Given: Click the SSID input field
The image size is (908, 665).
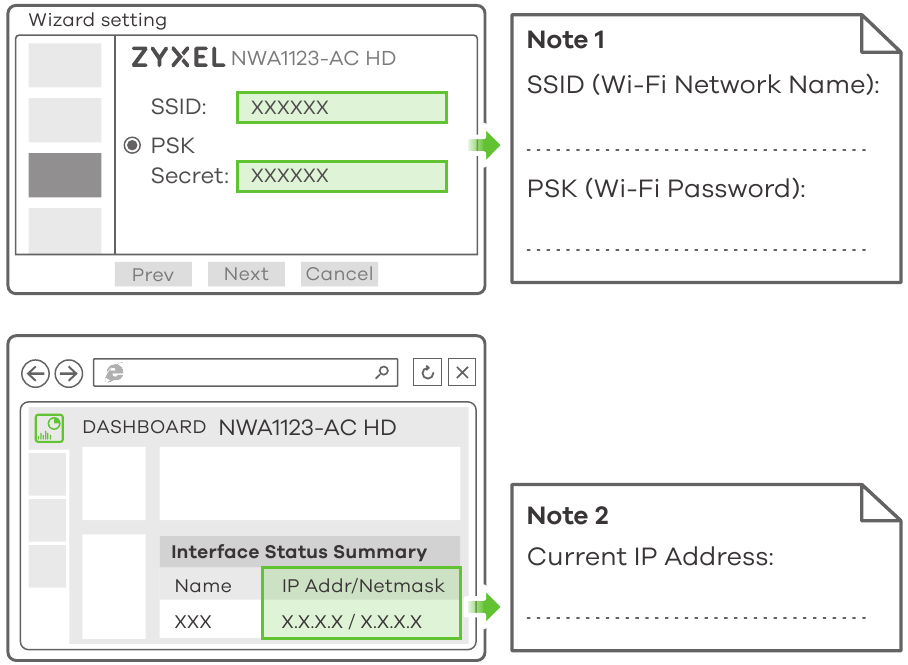Looking at the screenshot, I should pos(341,108).
